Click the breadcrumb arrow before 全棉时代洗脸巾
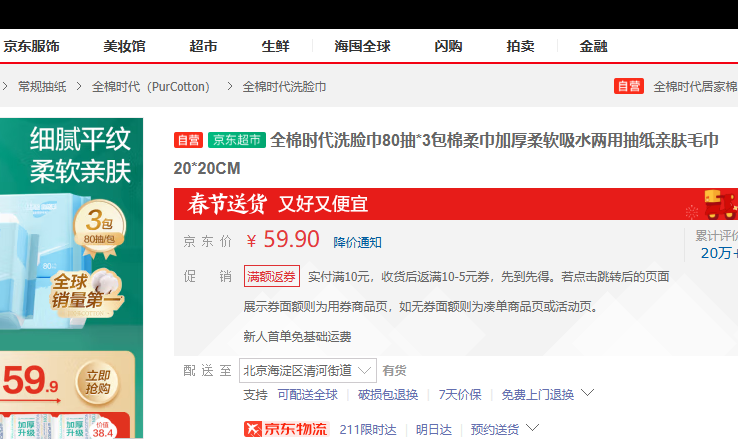The height and width of the screenshot is (439, 738). (x=230, y=87)
